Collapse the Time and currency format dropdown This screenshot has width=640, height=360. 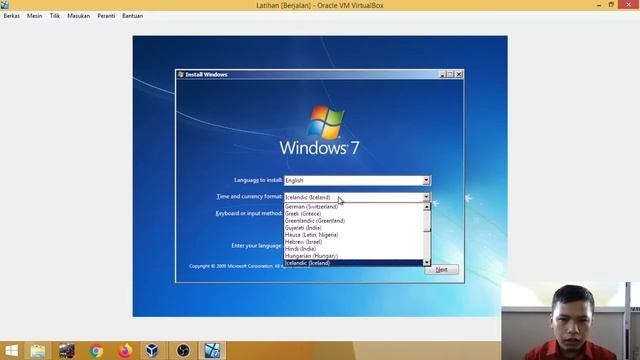pyautogui.click(x=426, y=197)
